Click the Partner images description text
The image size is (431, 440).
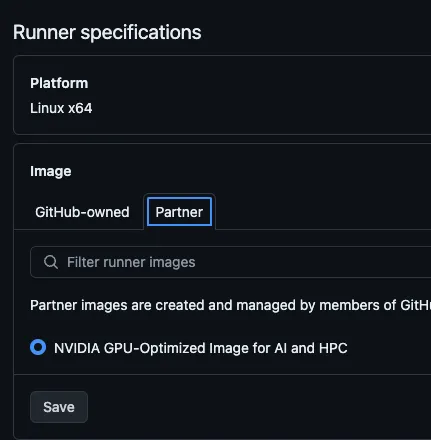click(x=230, y=305)
